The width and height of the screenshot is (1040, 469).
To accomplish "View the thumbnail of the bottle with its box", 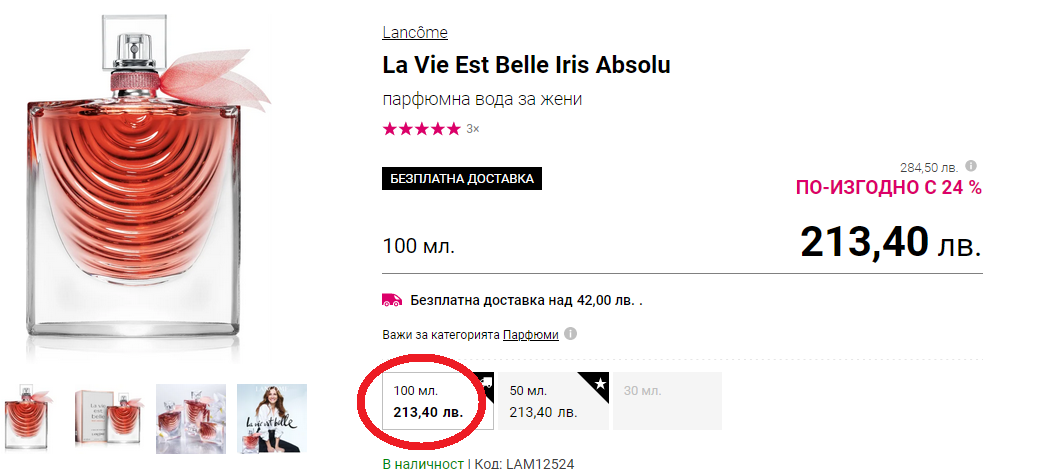I will point(109,413).
